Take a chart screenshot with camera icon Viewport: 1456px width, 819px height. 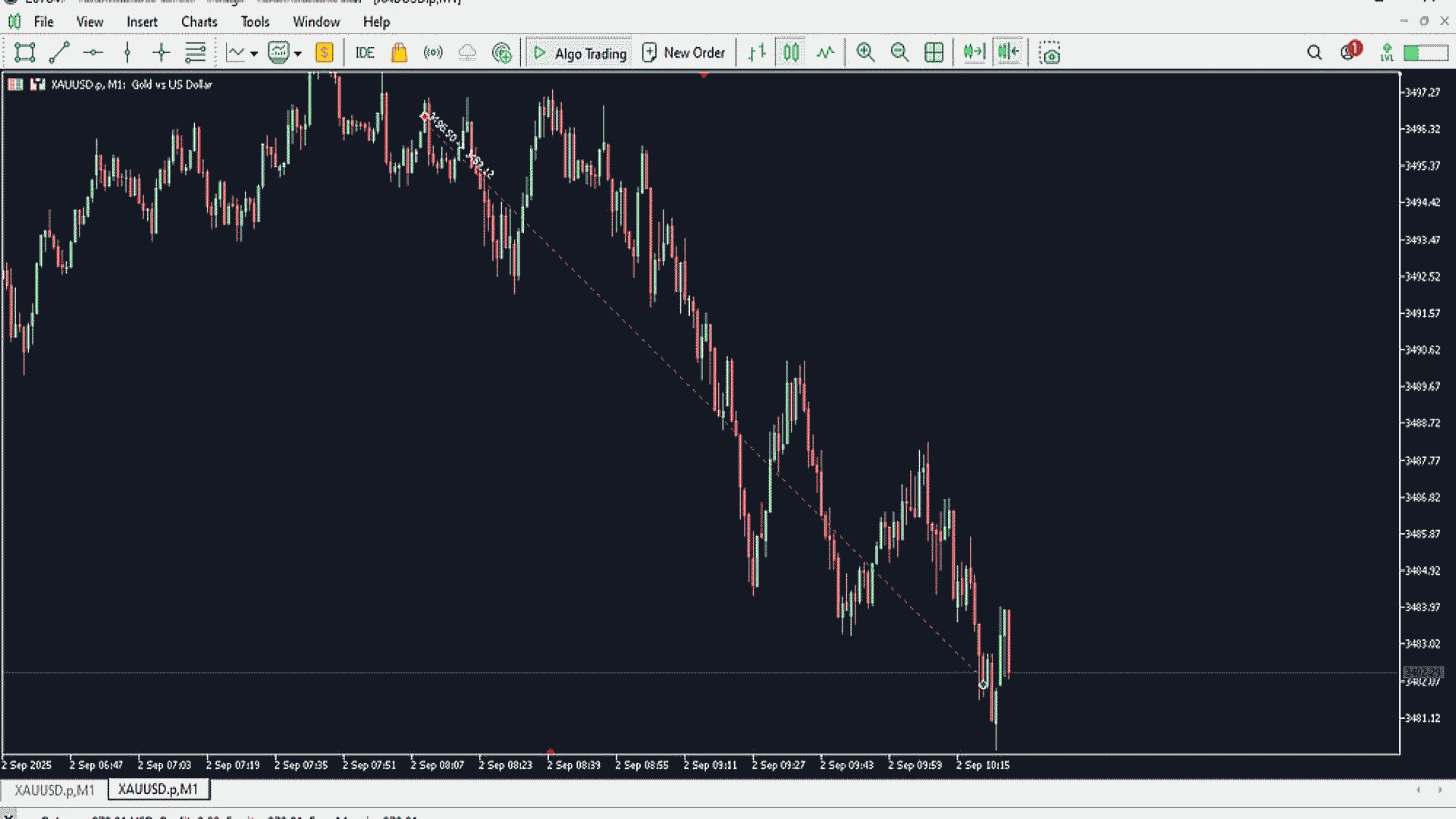tap(1050, 52)
